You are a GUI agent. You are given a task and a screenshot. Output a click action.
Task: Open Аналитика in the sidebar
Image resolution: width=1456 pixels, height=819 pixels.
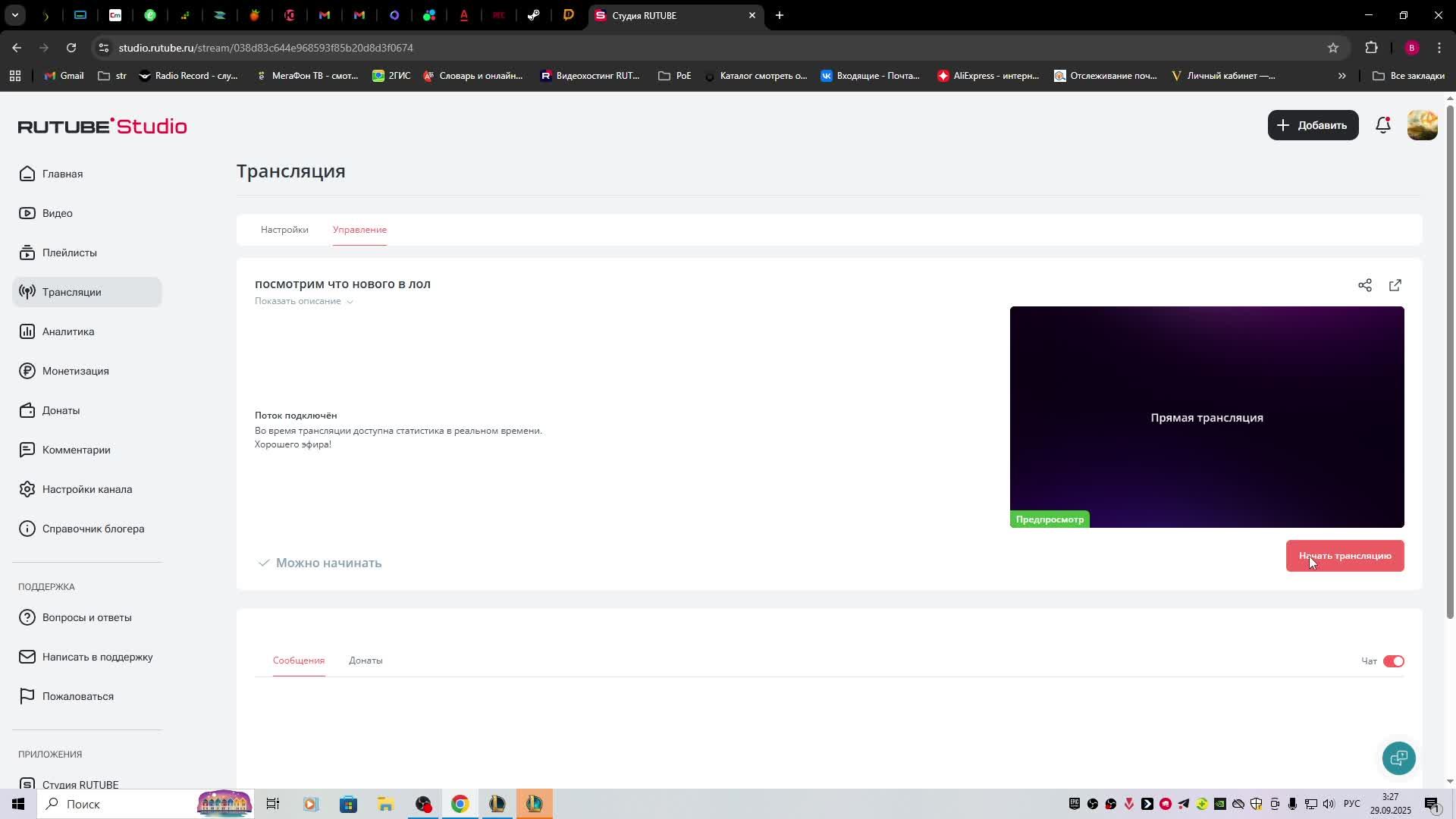[x=68, y=331]
